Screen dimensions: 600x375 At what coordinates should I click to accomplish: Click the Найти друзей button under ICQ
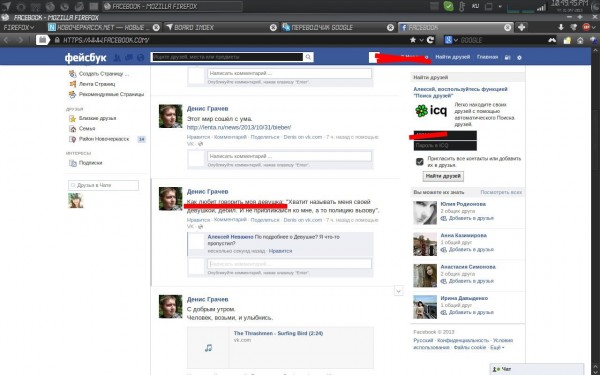point(443,176)
